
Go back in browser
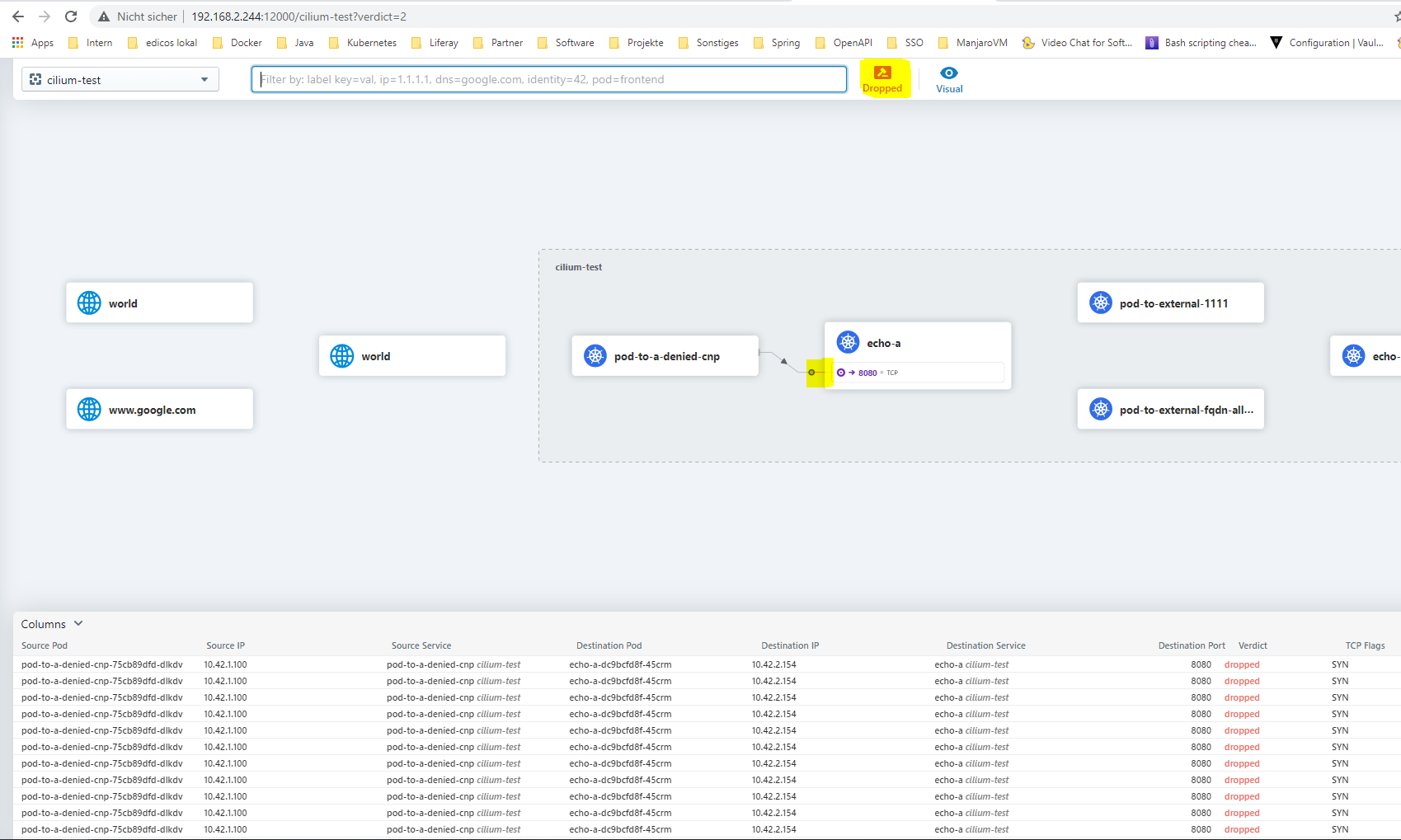[18, 16]
